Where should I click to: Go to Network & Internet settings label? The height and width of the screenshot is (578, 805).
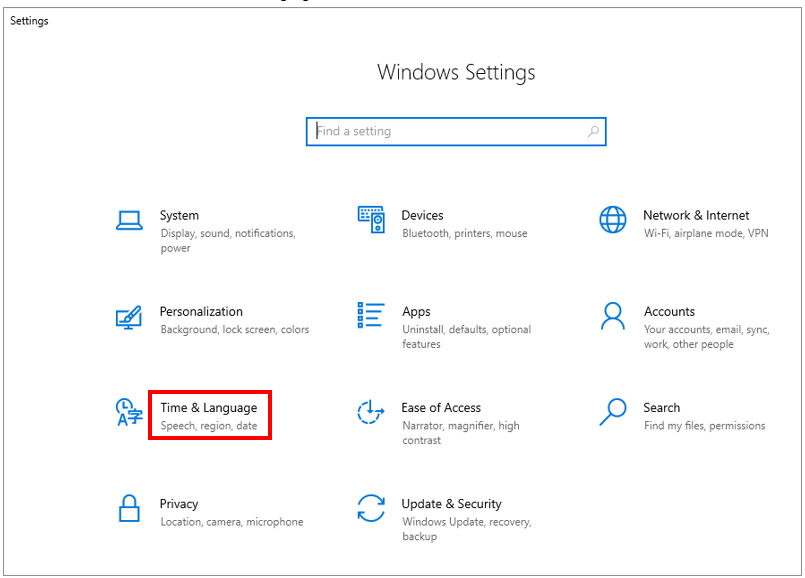pyautogui.click(x=695, y=215)
